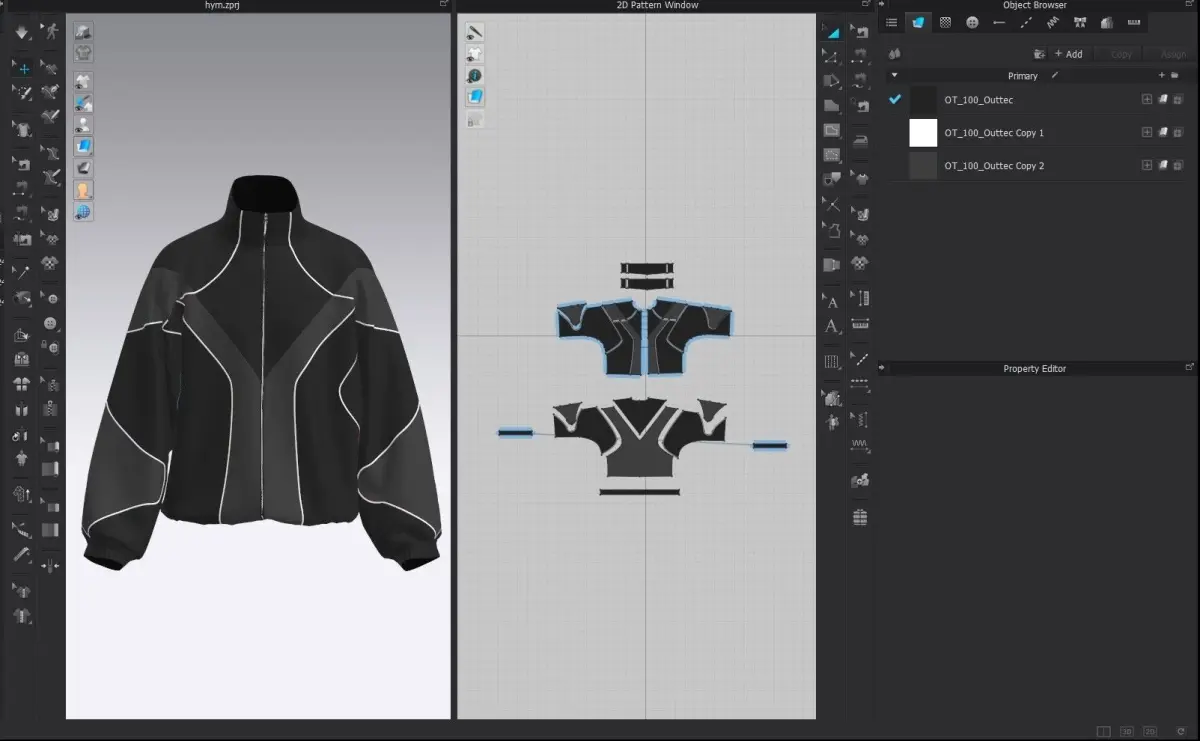
Task: Toggle the checkmark on OT_100_Outtec fabric
Action: pos(895,100)
